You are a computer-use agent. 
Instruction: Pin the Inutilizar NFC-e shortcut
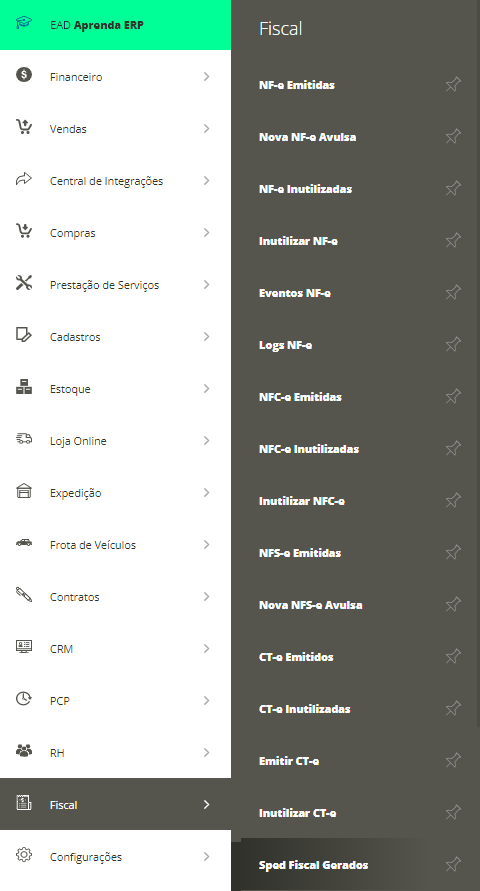coord(453,501)
